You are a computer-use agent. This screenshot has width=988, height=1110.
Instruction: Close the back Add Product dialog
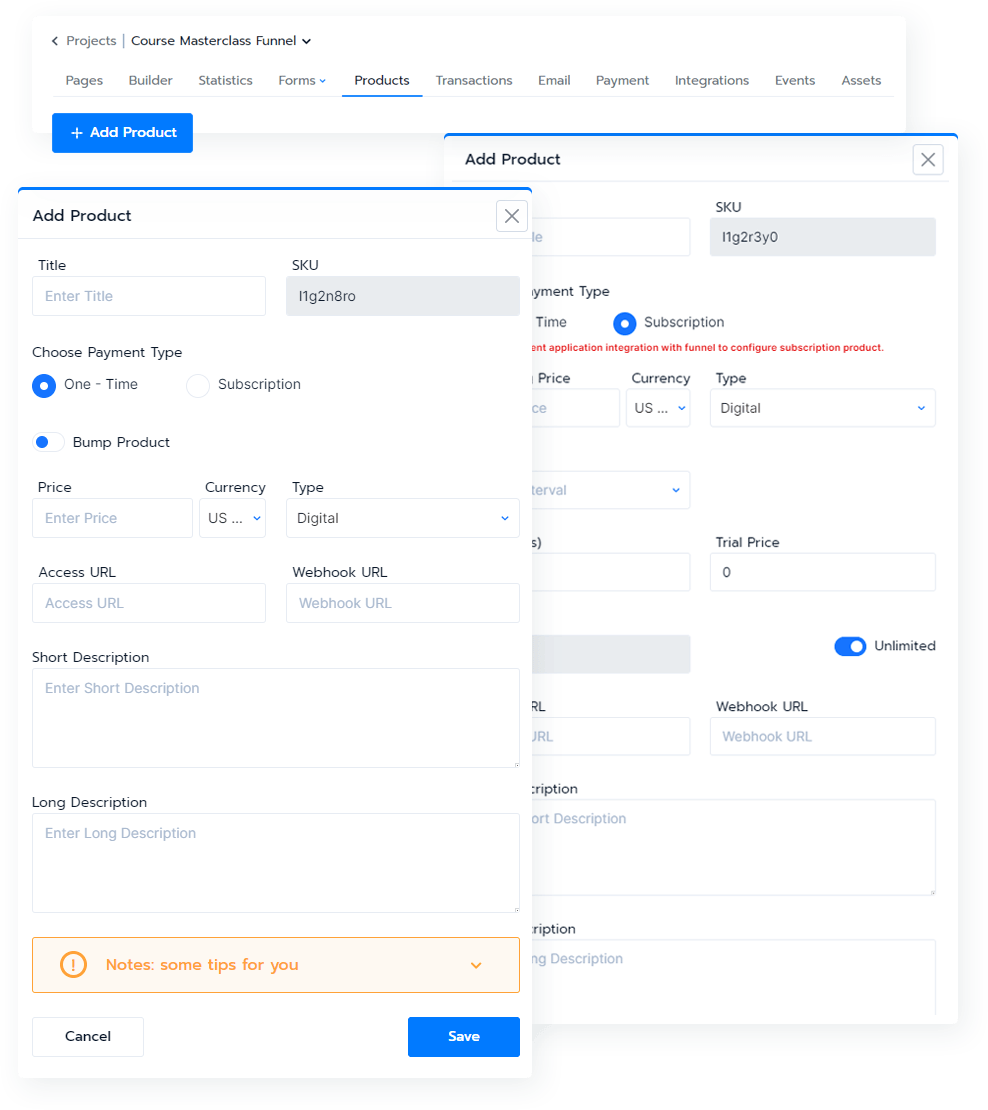[x=928, y=159]
